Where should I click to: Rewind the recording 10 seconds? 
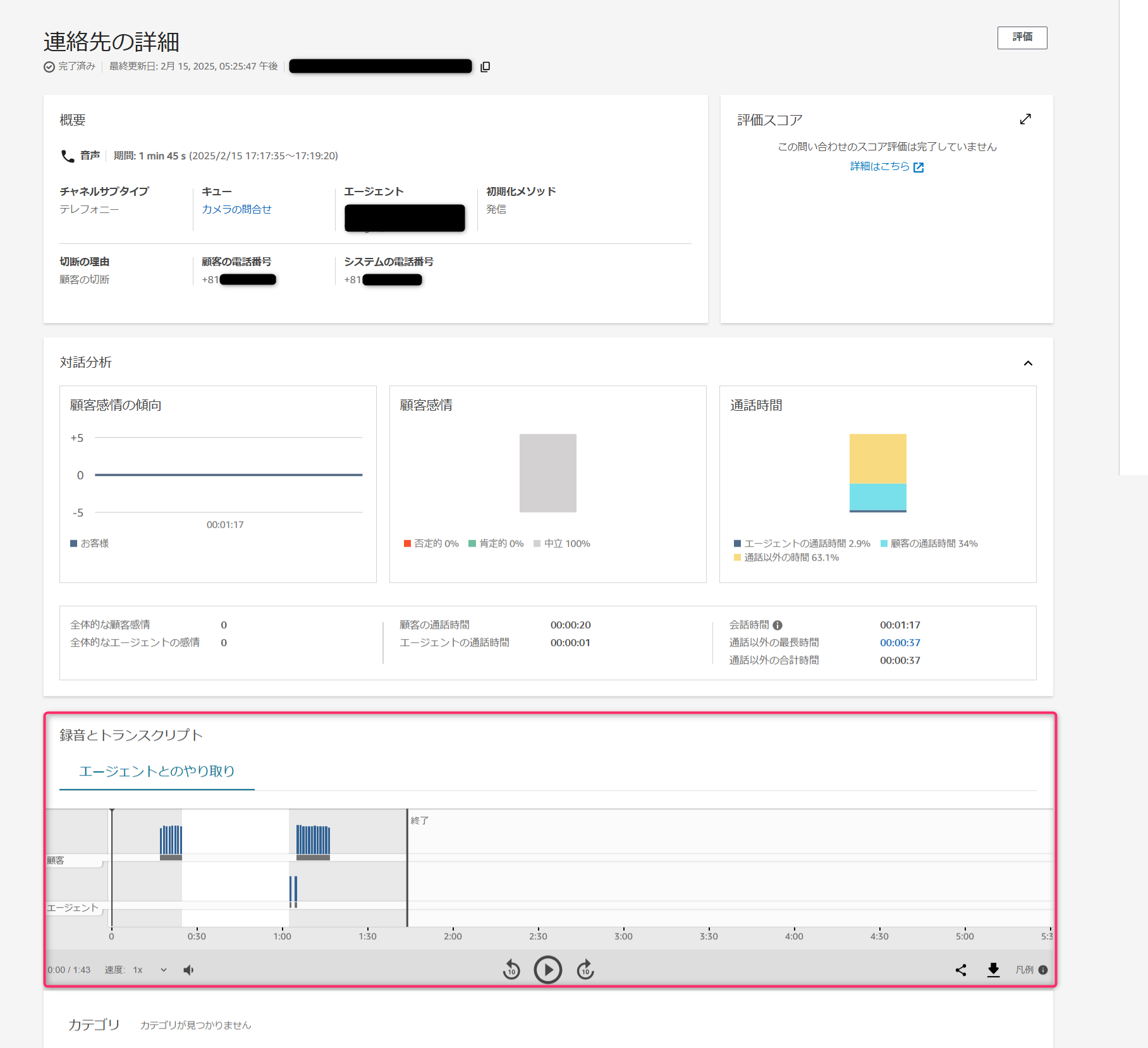coord(511,970)
